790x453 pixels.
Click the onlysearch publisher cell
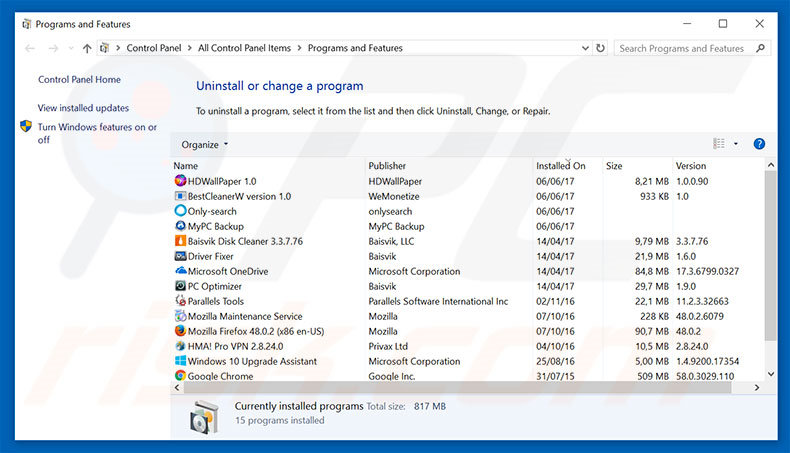coord(390,211)
